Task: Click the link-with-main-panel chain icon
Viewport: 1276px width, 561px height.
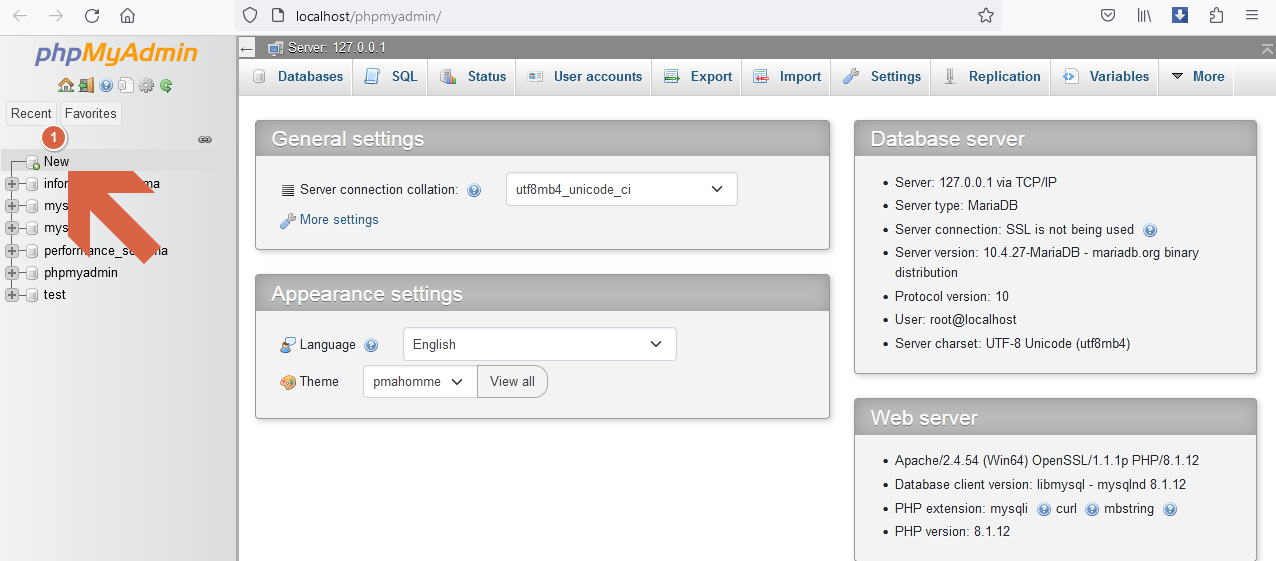Action: click(x=205, y=140)
